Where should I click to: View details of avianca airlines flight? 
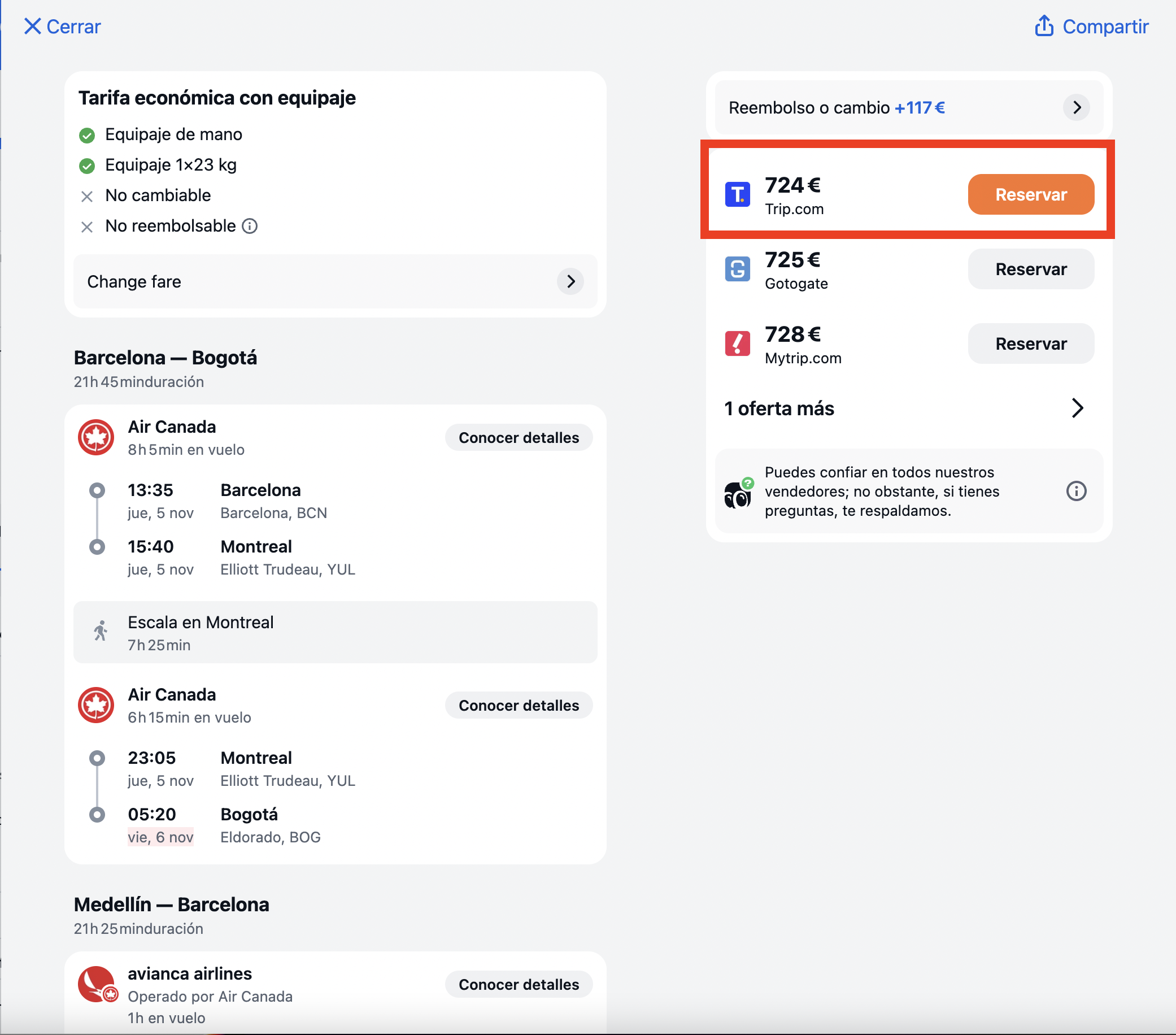(519, 984)
